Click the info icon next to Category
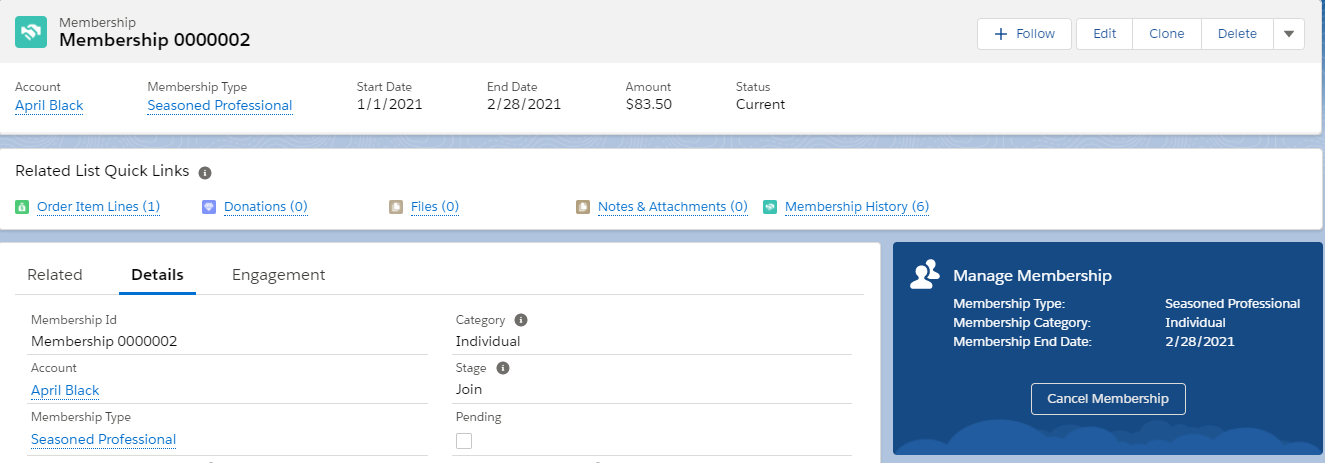Viewport: 1325px width, 463px height. pyautogui.click(x=520, y=320)
